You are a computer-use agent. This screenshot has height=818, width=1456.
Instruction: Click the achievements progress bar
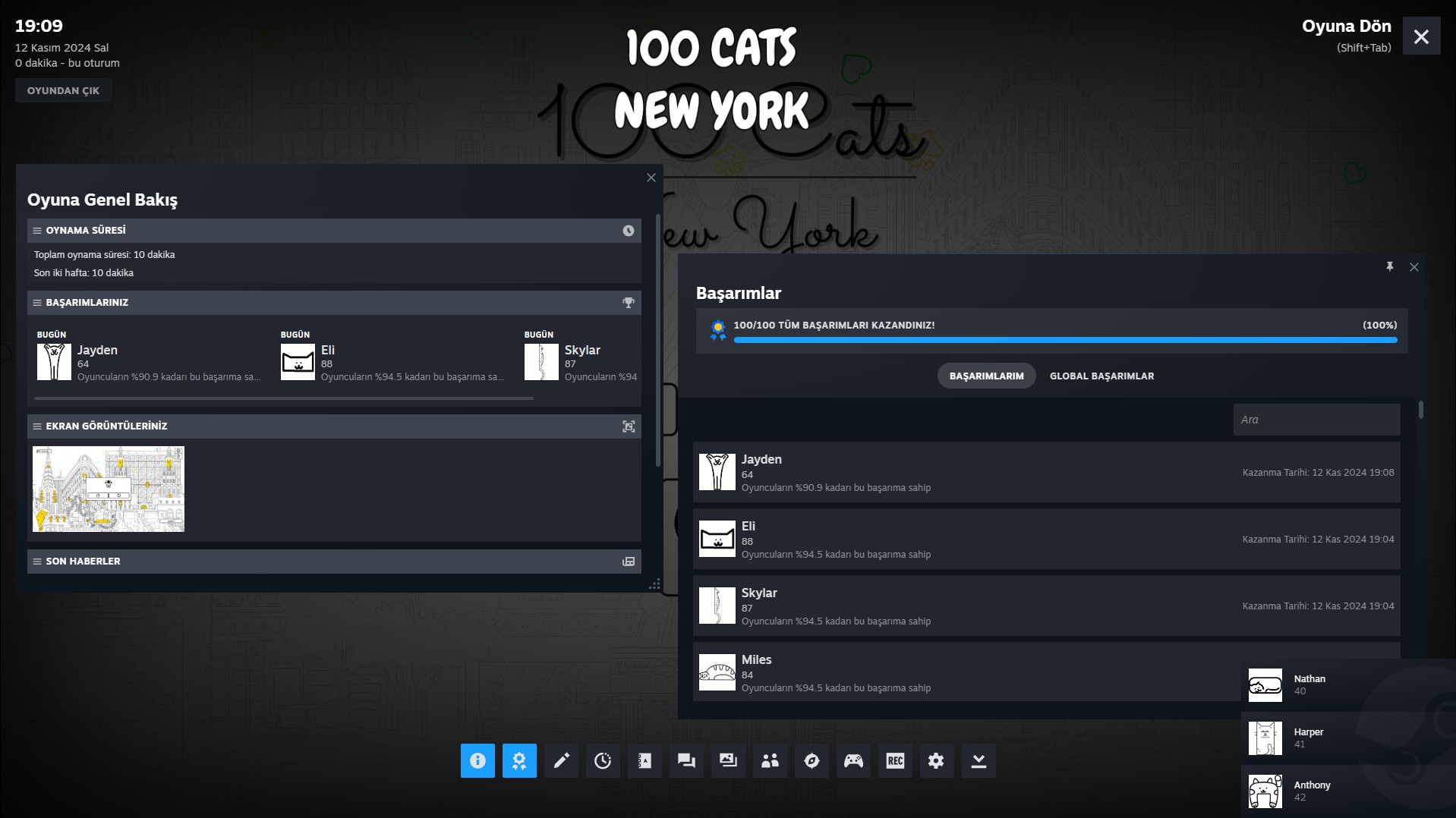click(x=1065, y=340)
